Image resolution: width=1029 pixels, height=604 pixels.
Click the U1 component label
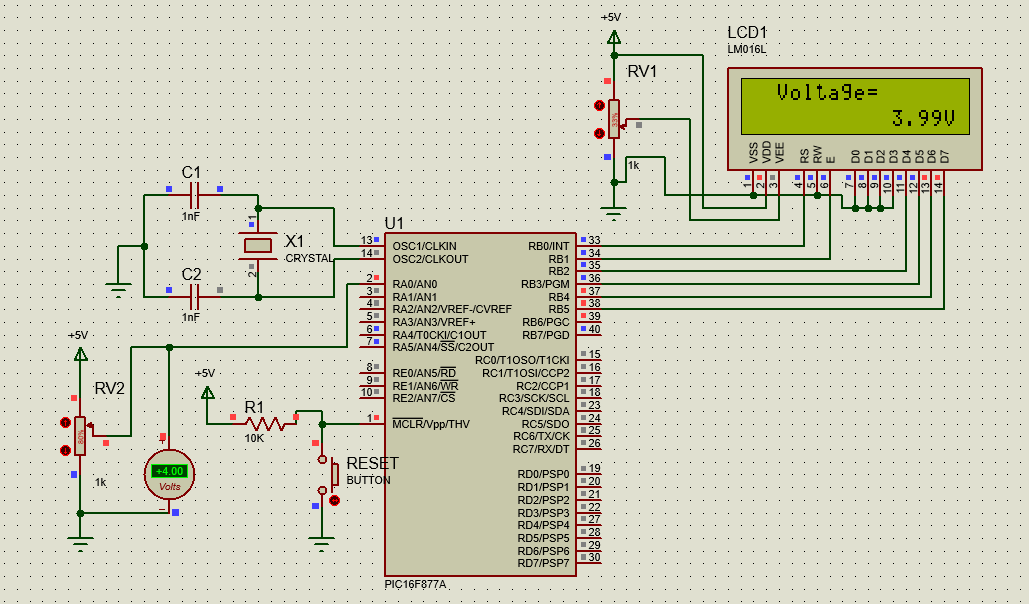pos(395,223)
